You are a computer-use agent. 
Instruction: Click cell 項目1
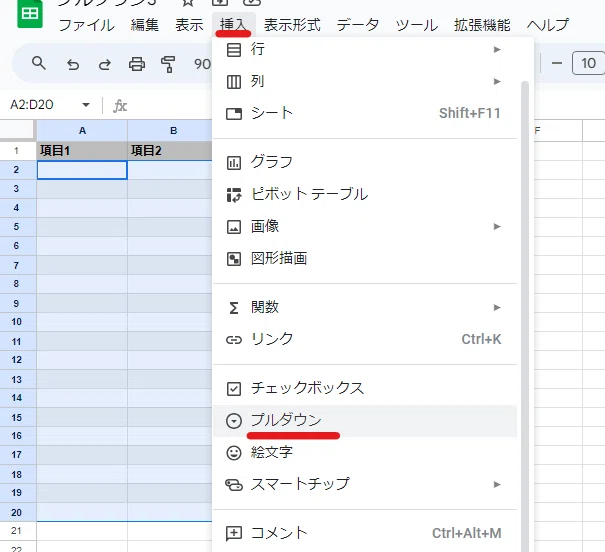pos(82,151)
